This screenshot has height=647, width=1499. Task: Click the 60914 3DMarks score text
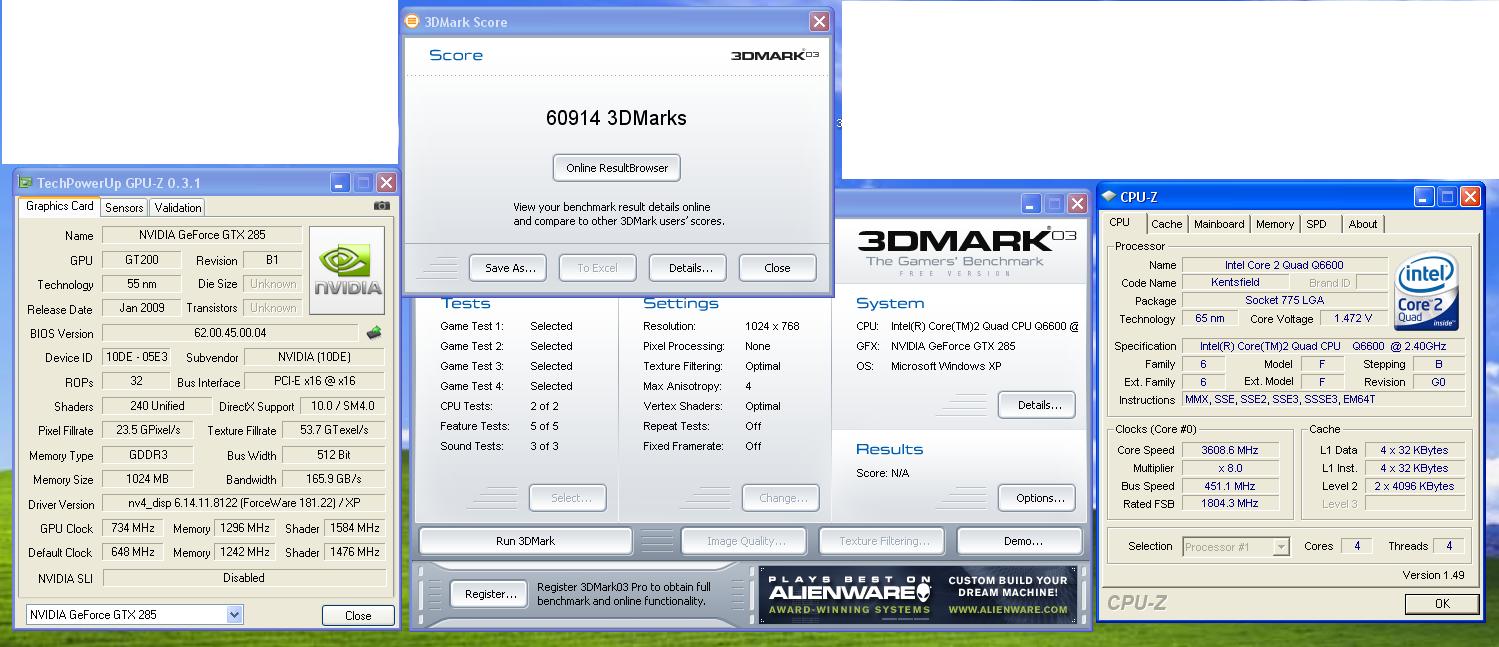coord(616,118)
